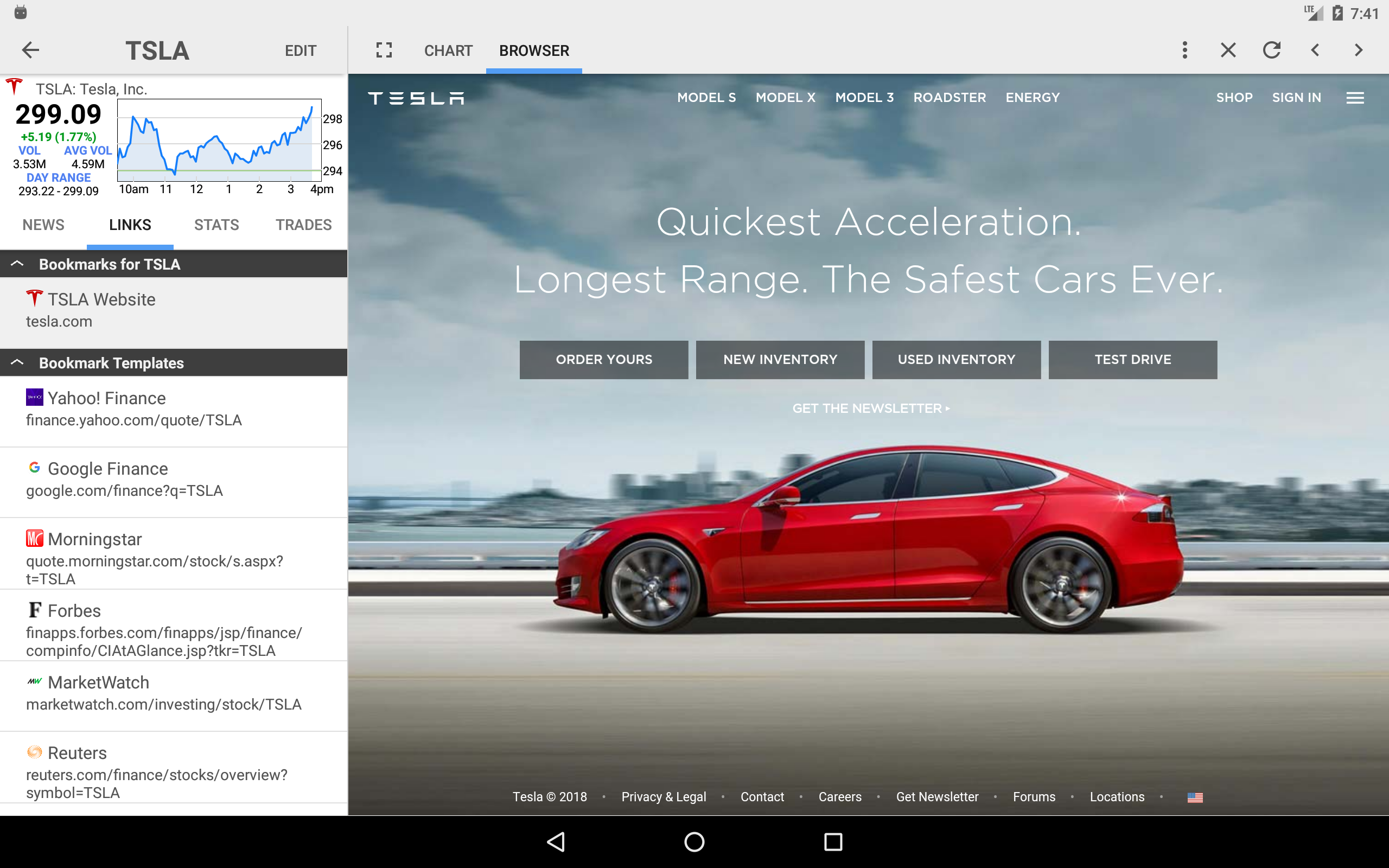Open the STATS tab
This screenshot has height=868, width=1389.
click(x=216, y=225)
